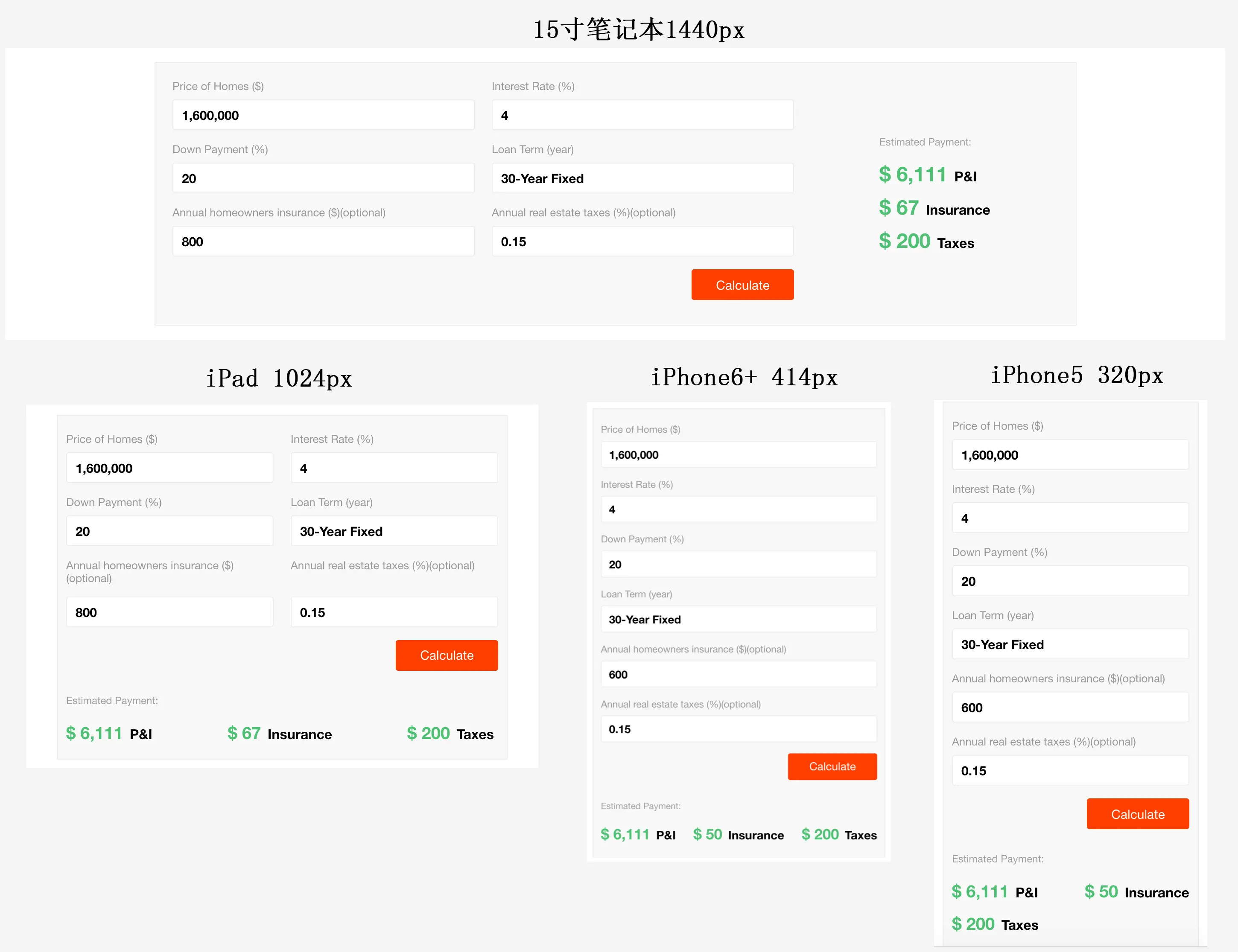1238x952 pixels.
Task: Focus Price of Homes field in iPad layout
Action: tap(169, 468)
